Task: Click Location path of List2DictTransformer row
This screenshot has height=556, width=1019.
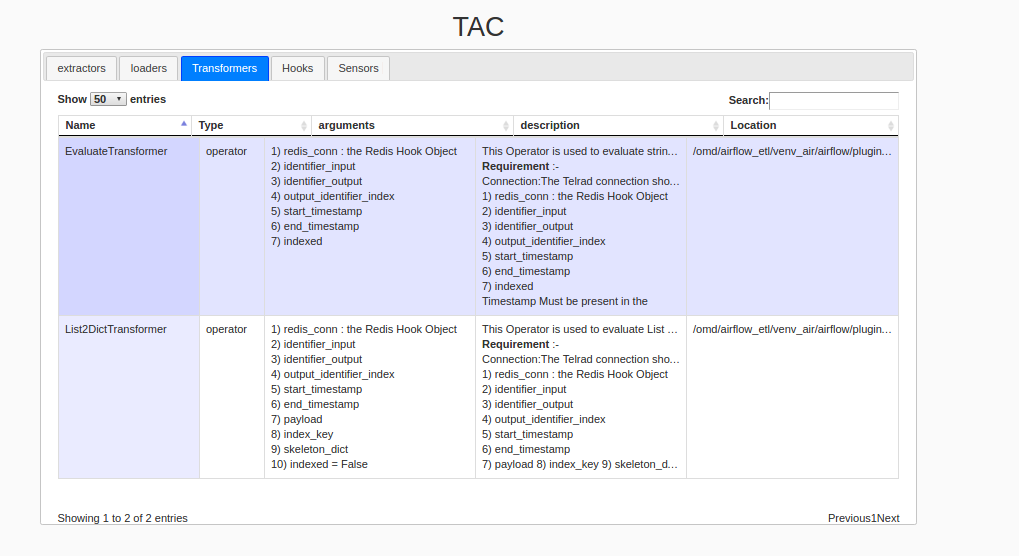Action: [792, 329]
